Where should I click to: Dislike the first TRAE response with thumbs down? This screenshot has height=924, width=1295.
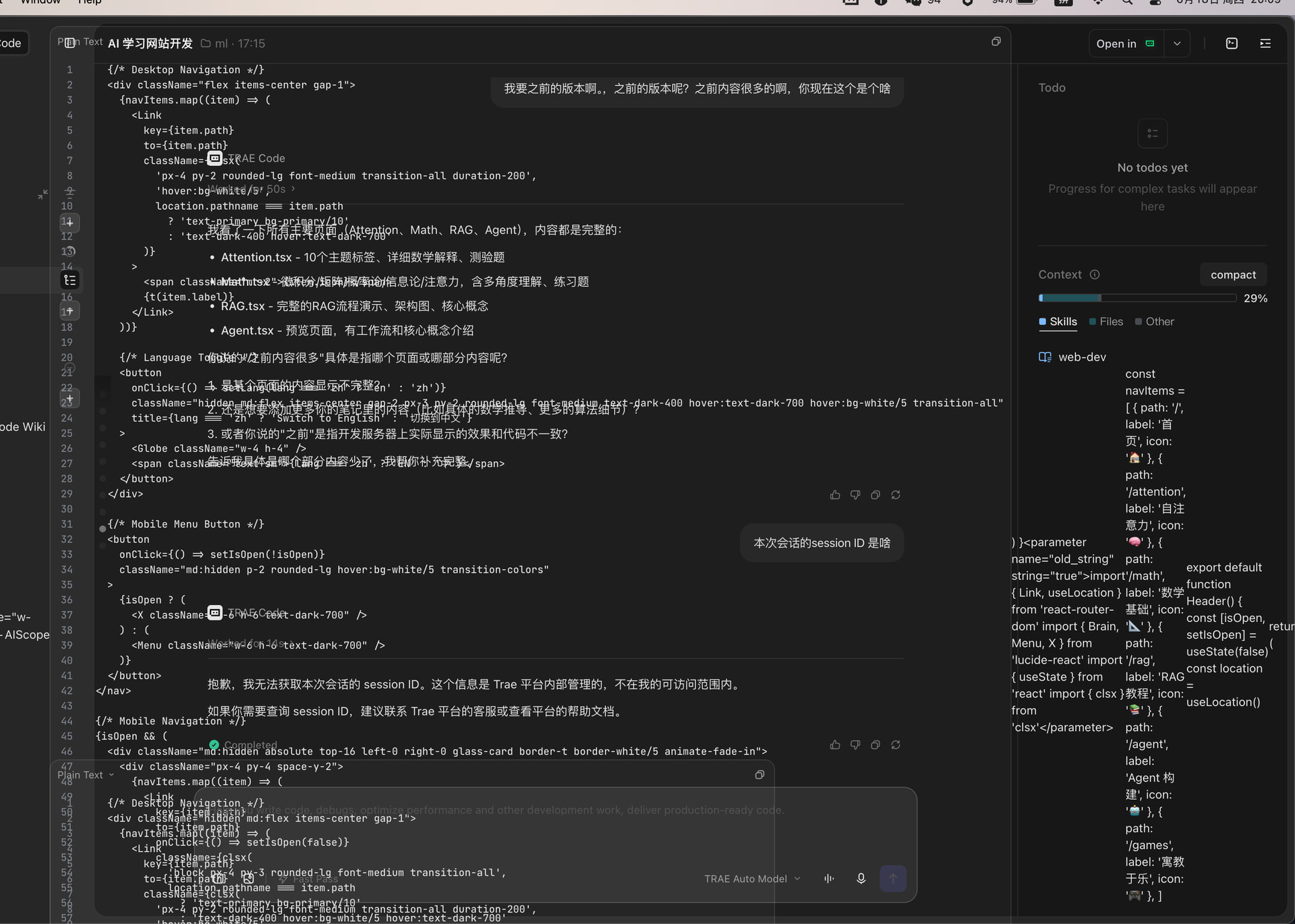click(855, 495)
